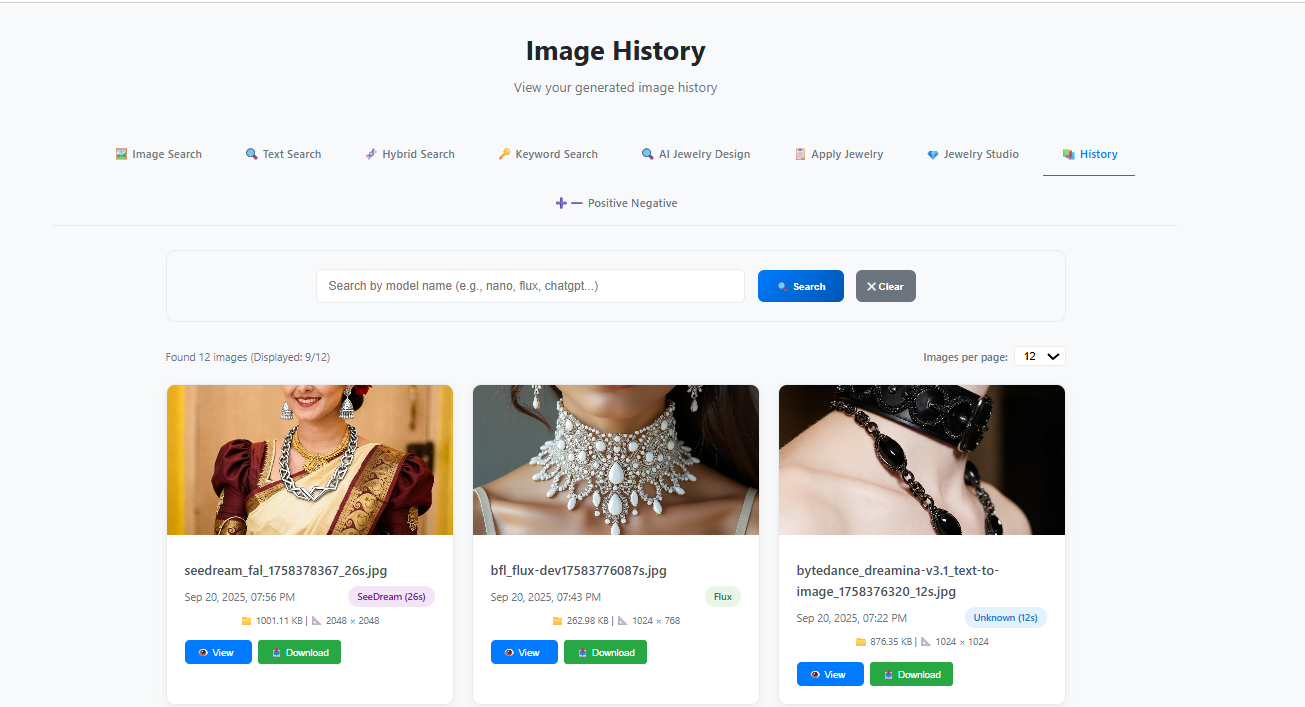1305x707 pixels.
Task: Click the Image Search picture icon
Action: 121,153
